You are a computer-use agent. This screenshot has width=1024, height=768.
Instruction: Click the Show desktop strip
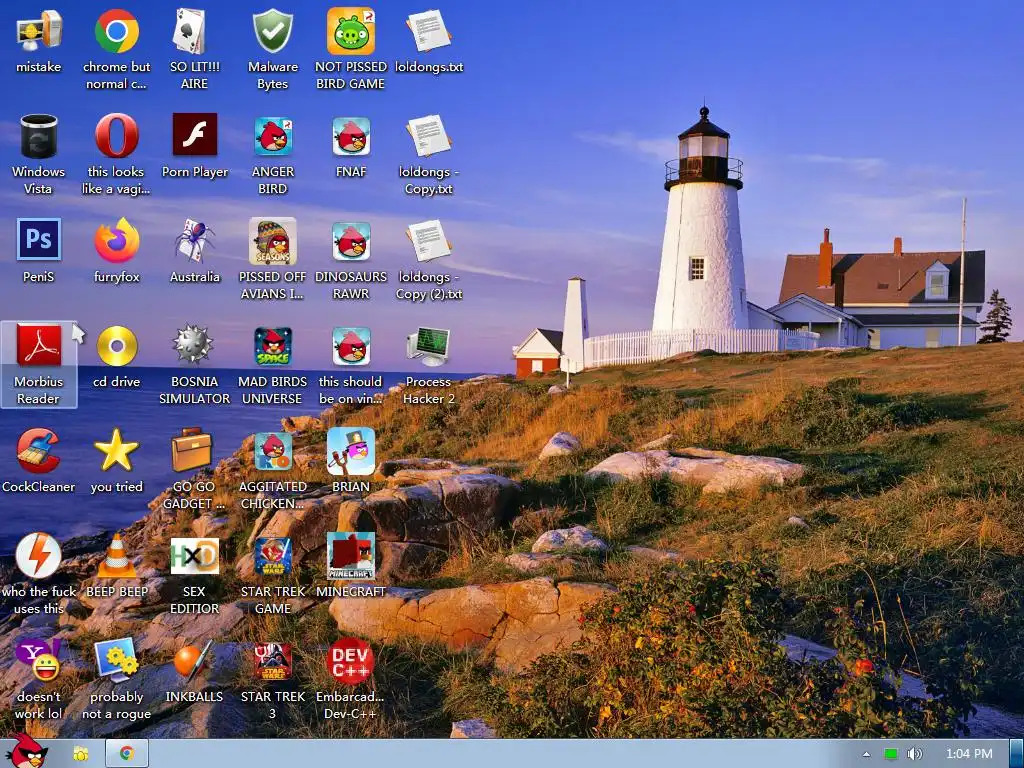[1016, 754]
